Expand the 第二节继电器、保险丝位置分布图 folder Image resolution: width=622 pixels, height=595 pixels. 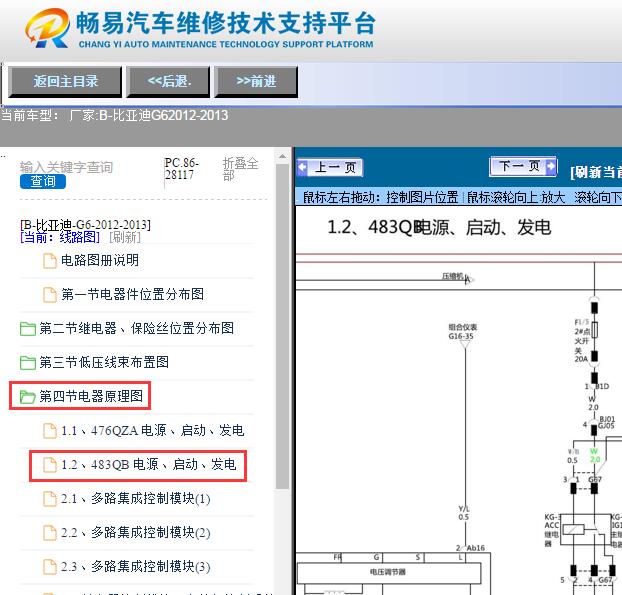[136, 328]
